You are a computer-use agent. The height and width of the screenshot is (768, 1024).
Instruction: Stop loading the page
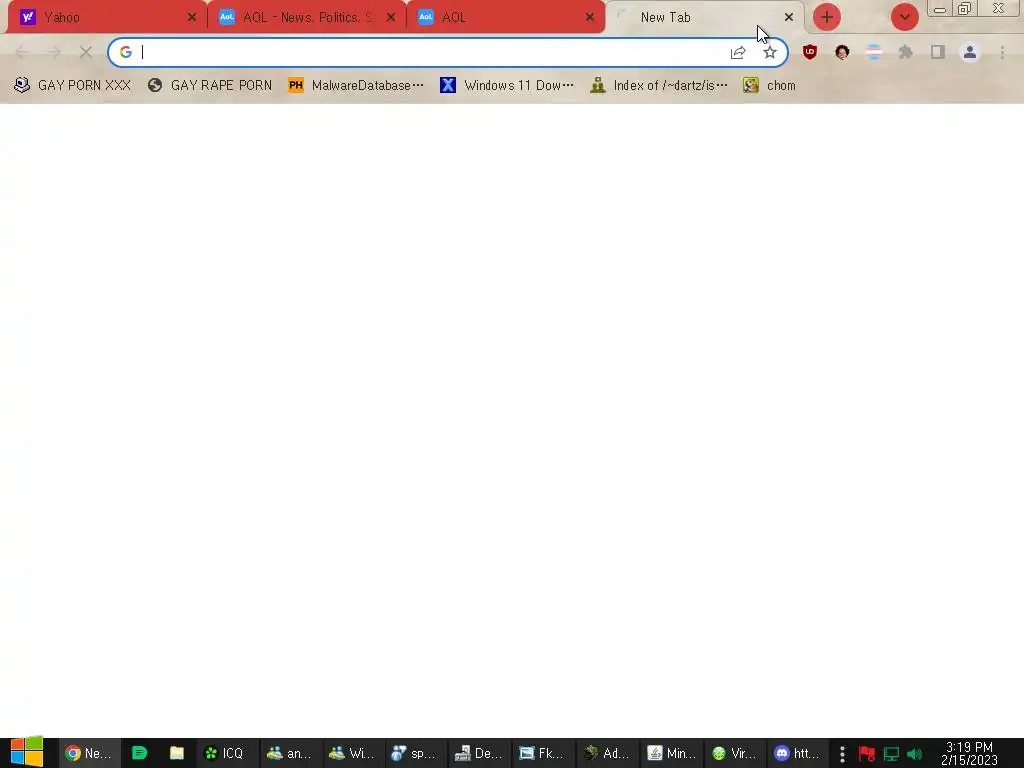coord(86,52)
